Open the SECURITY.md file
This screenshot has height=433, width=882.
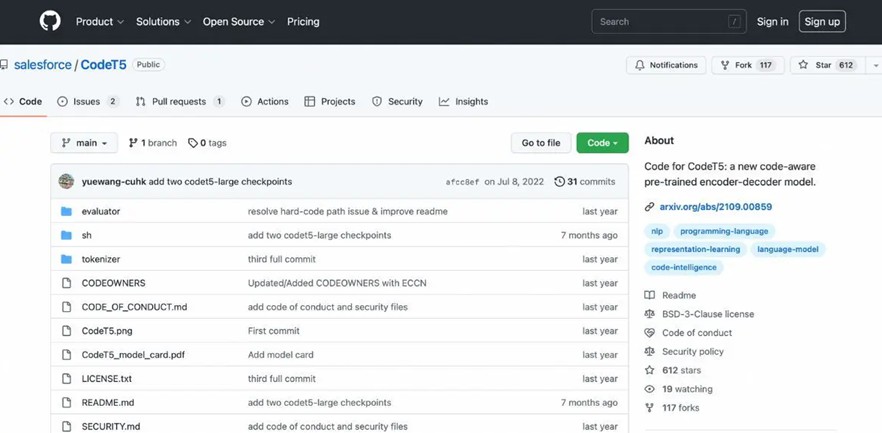(111, 426)
